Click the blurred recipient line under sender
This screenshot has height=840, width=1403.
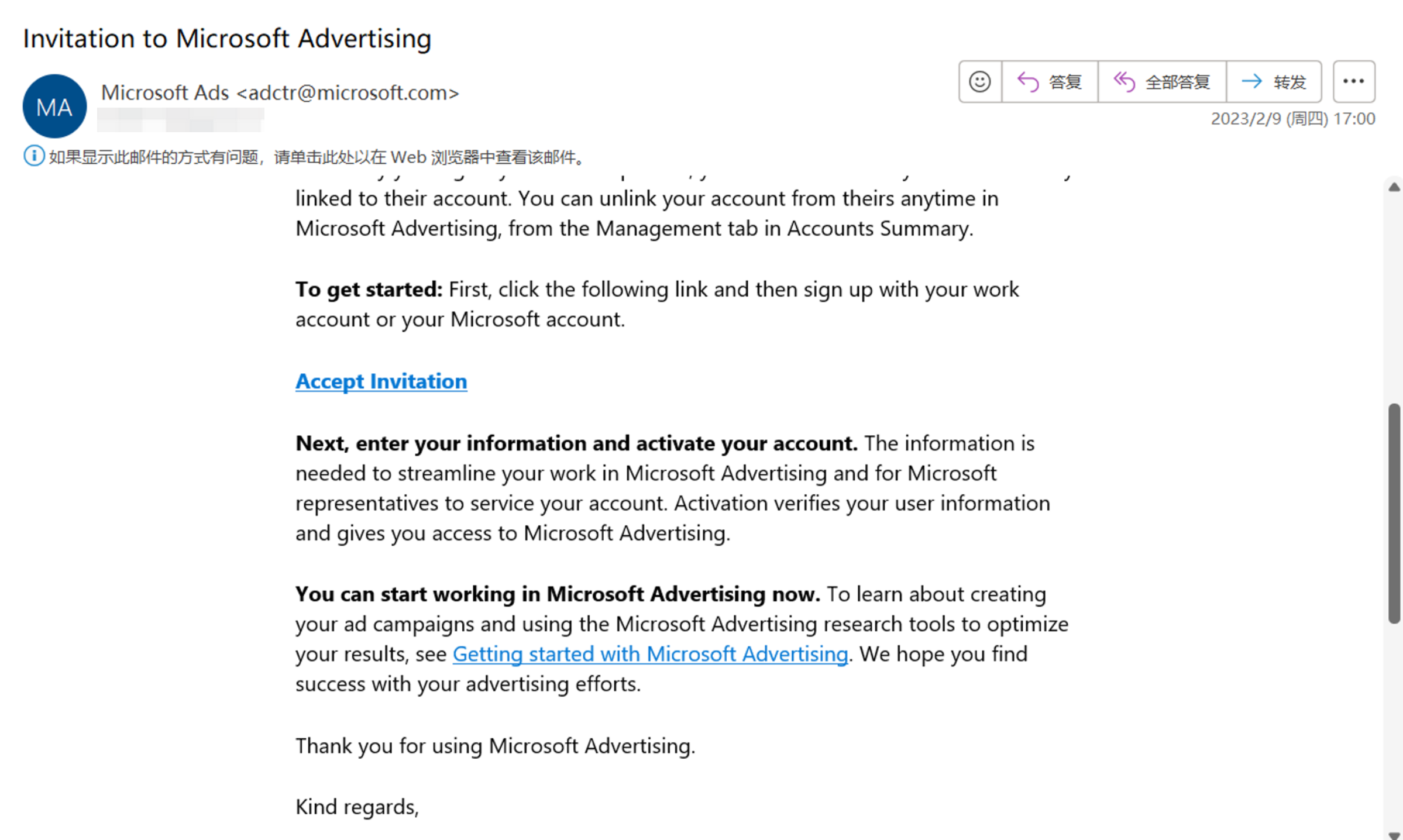[x=180, y=120]
